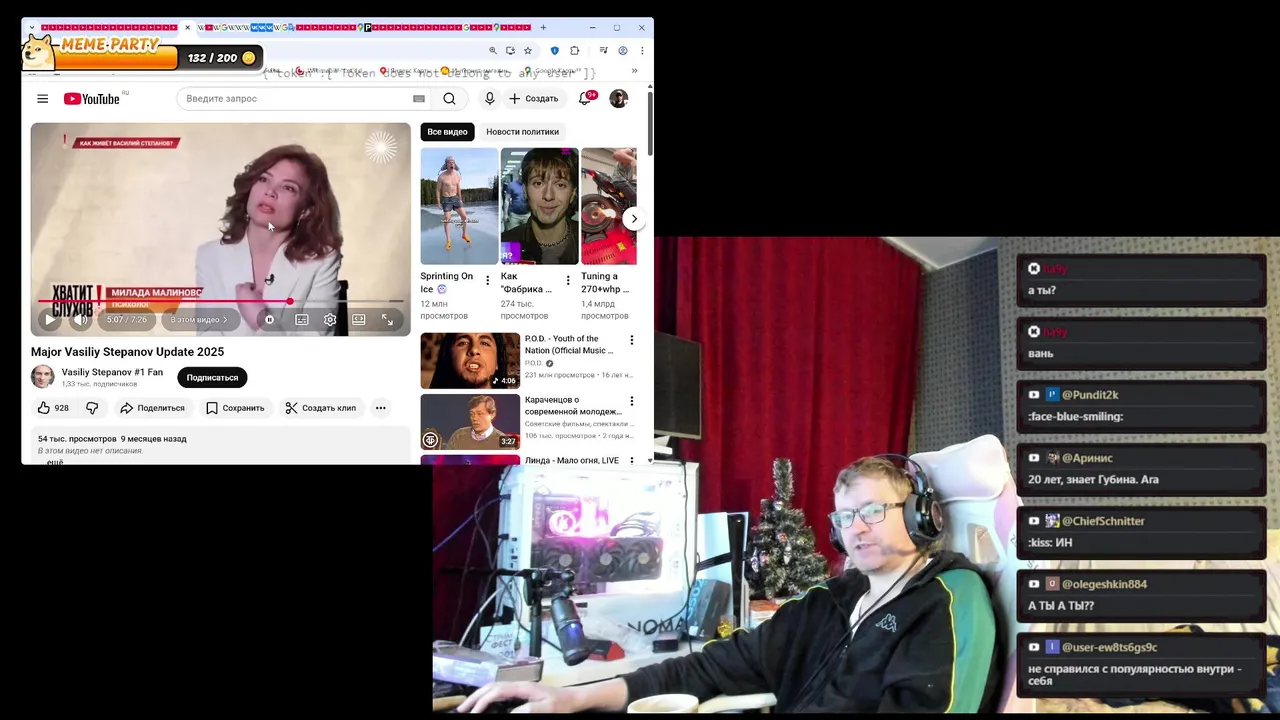The width and height of the screenshot is (1280, 720).
Task: Open the YouTube hamburger guide menu
Action: [x=42, y=98]
